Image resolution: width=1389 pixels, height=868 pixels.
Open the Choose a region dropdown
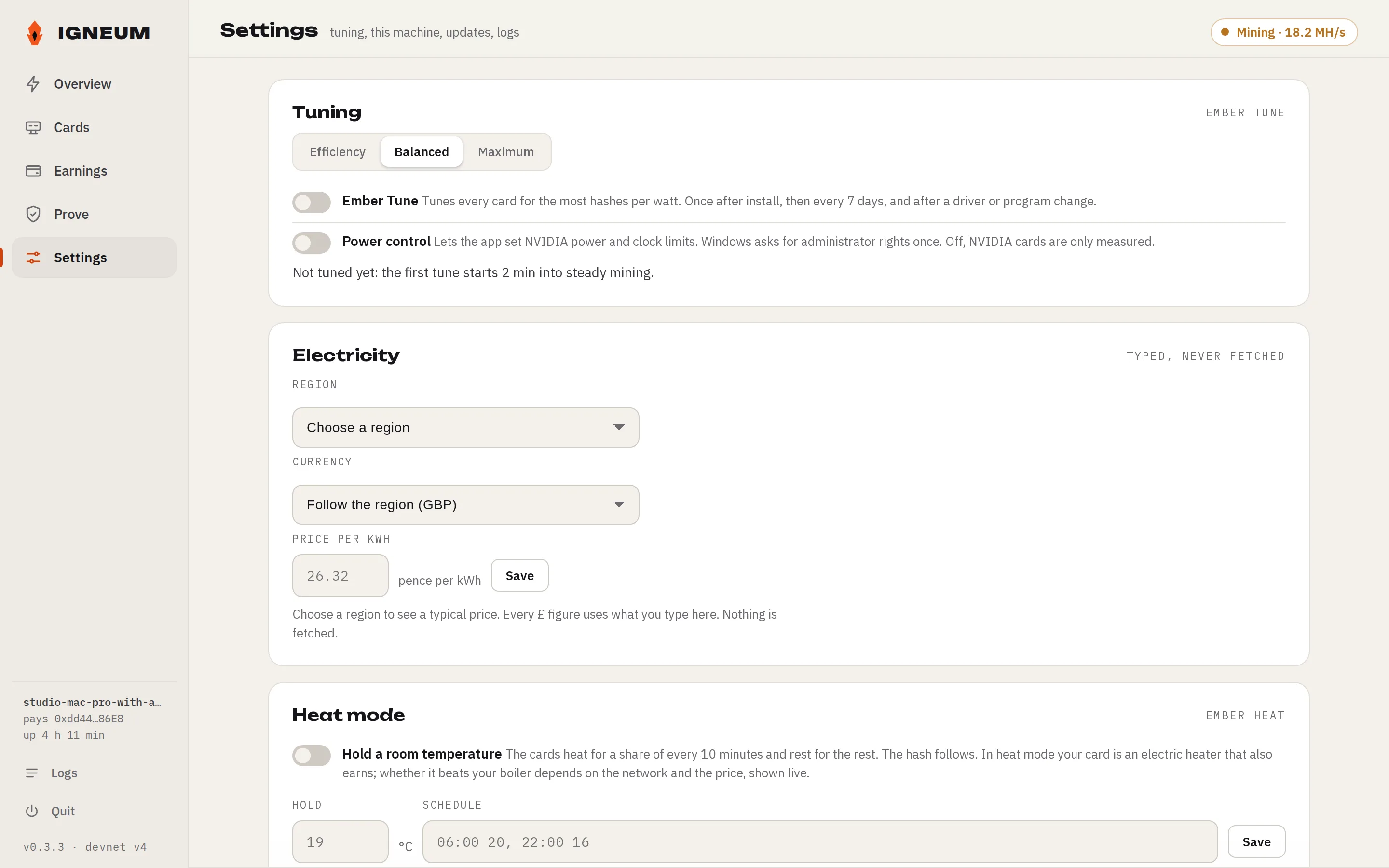pos(465,428)
